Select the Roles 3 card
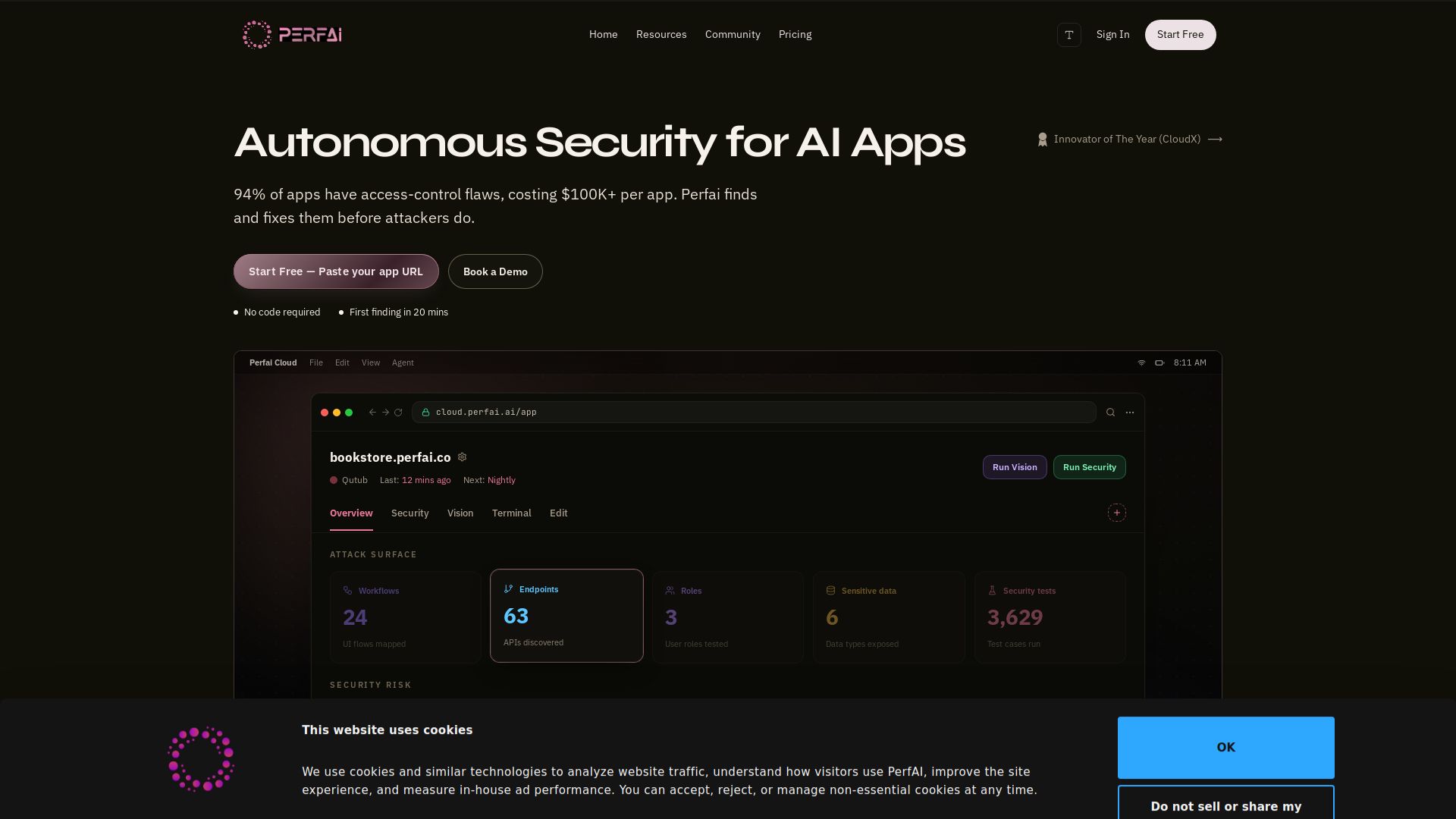This screenshot has height=819, width=1456. click(x=728, y=617)
